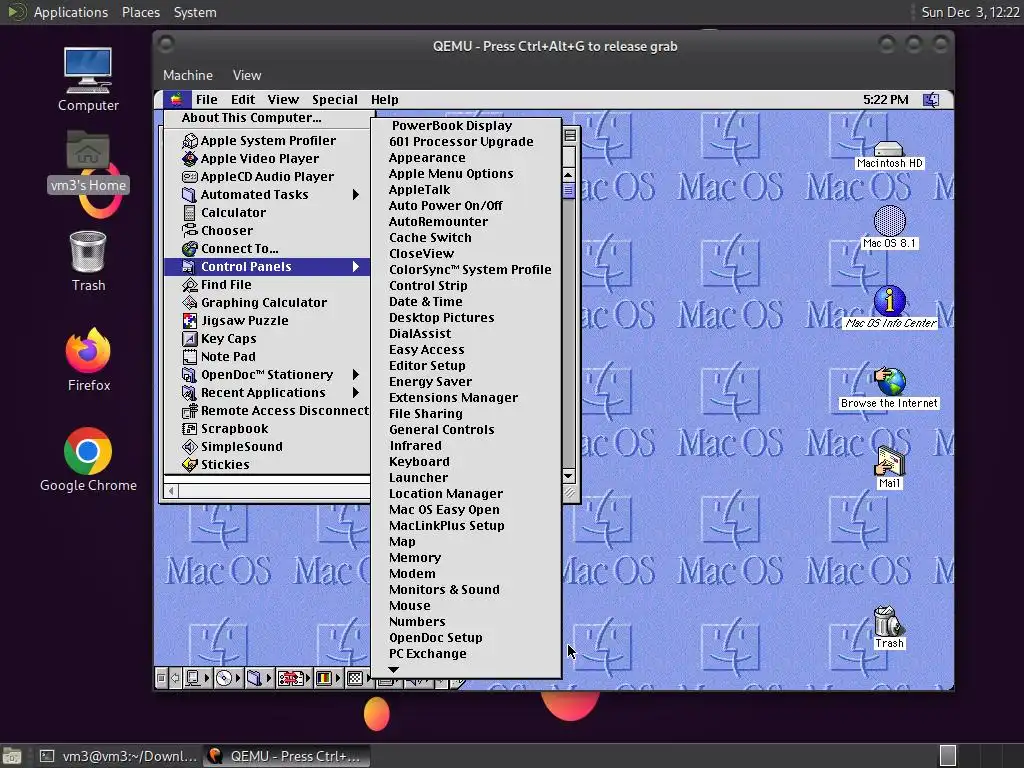The width and height of the screenshot is (1024, 768).
Task: Select Mac OS Trash icon
Action: pyautogui.click(x=889, y=628)
